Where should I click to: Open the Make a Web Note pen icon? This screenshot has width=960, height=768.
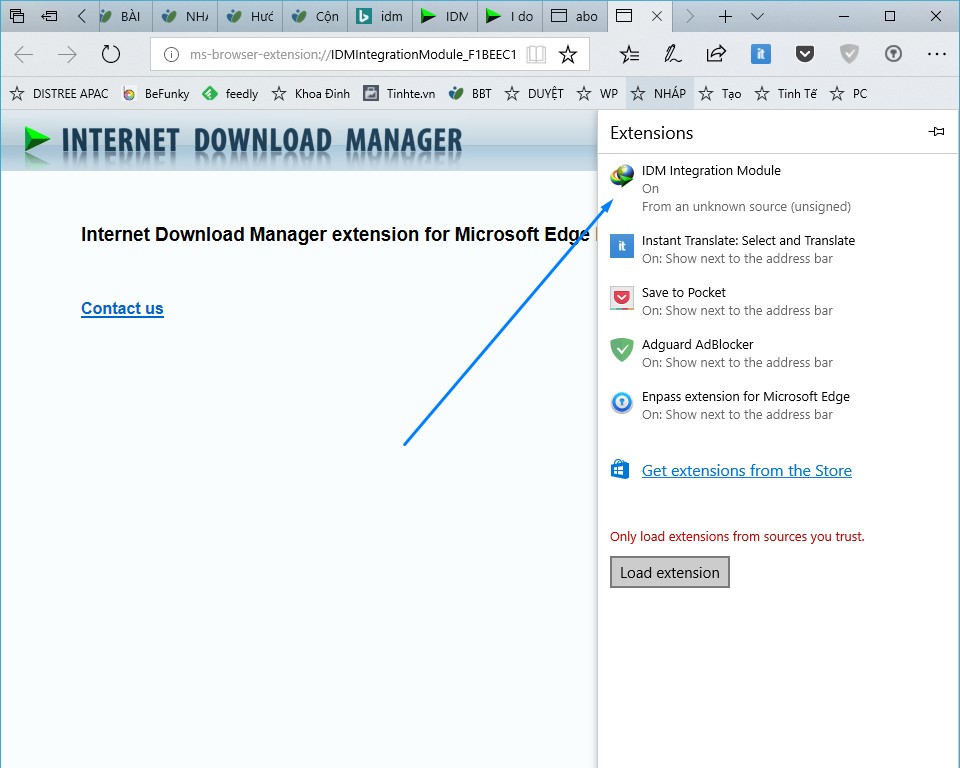pyautogui.click(x=672, y=55)
